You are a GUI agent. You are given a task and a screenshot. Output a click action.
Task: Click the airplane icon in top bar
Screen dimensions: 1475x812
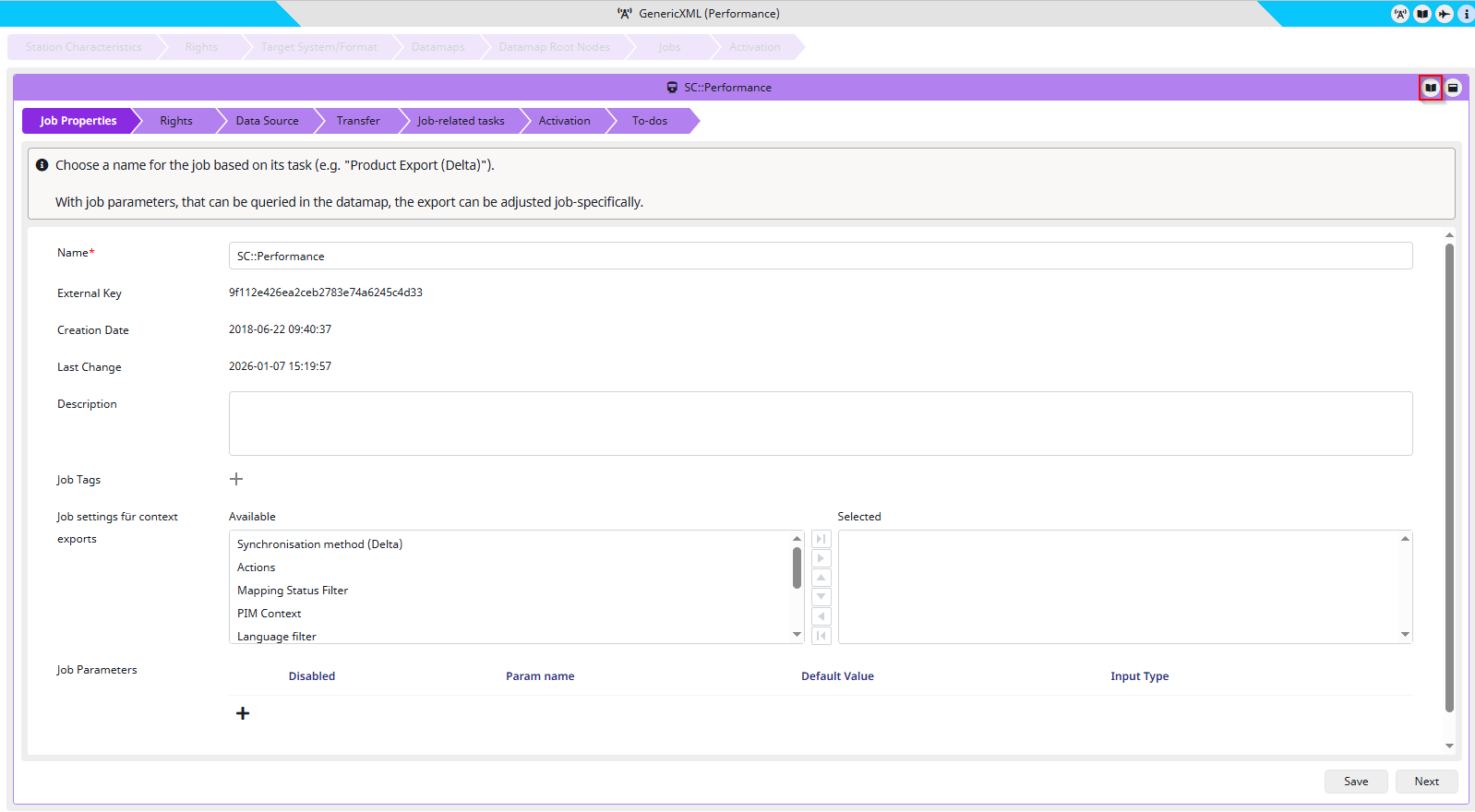(1445, 14)
